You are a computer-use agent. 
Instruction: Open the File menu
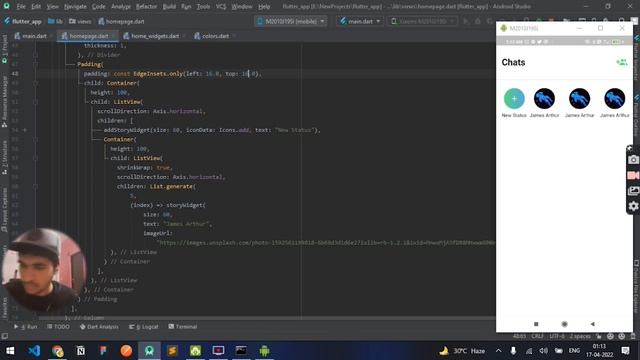pyautogui.click(x=21, y=7)
